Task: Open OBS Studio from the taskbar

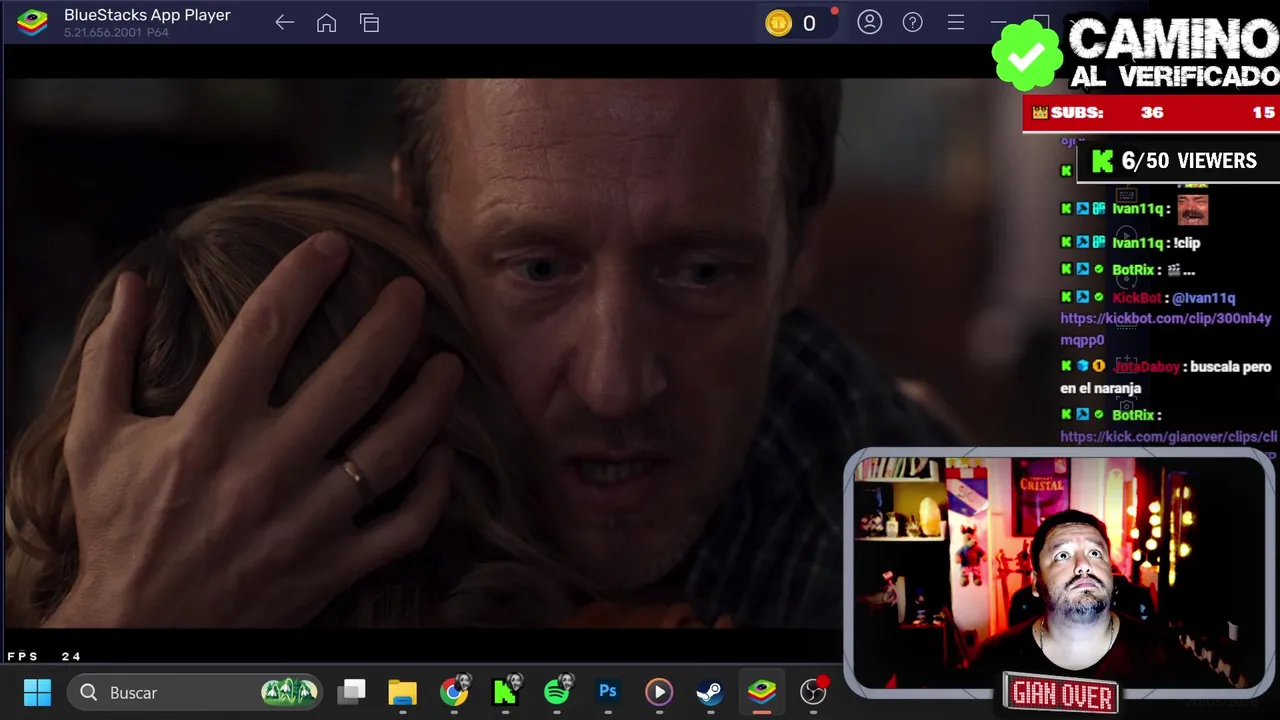Action: (814, 692)
